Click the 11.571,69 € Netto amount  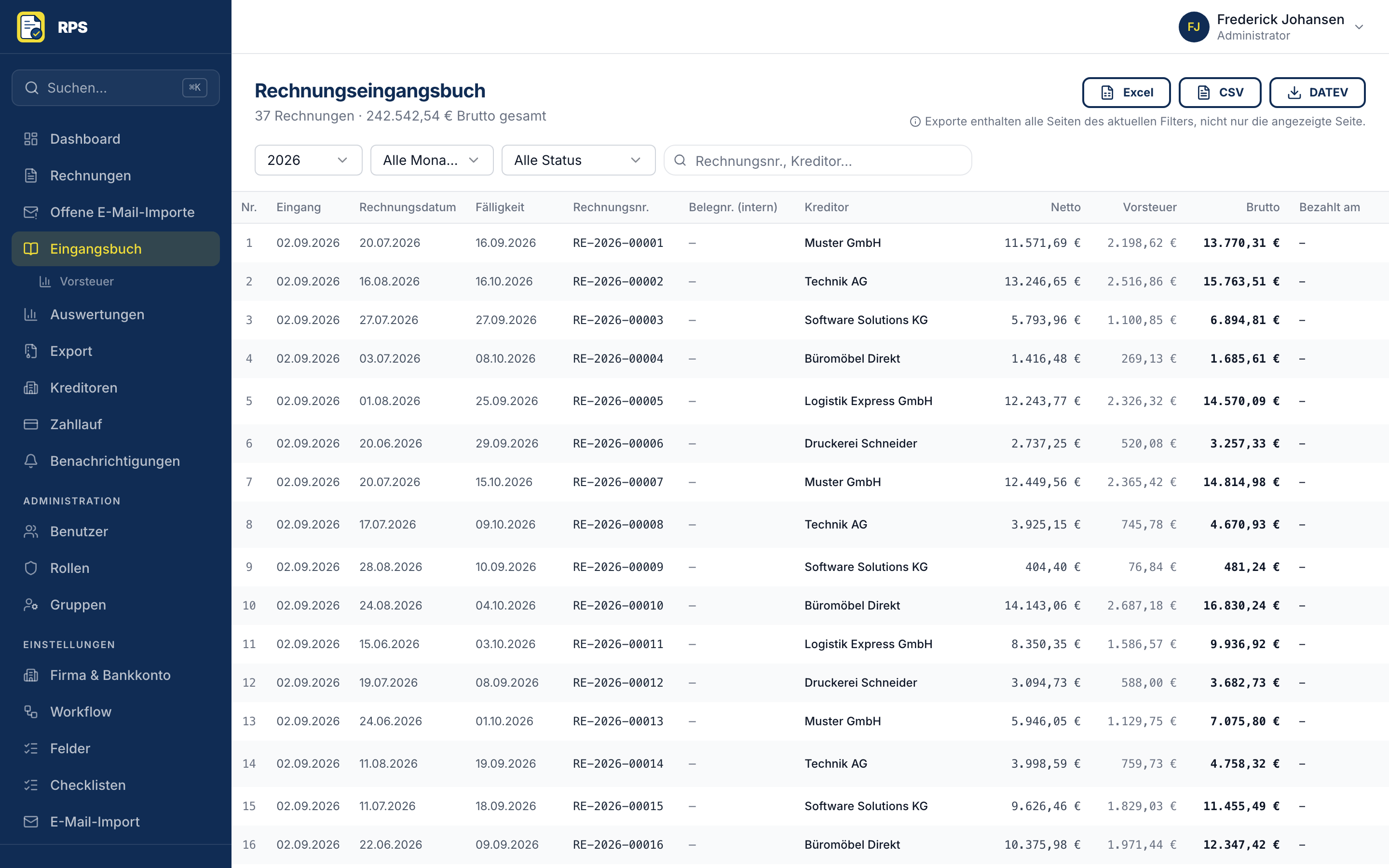(x=1042, y=243)
